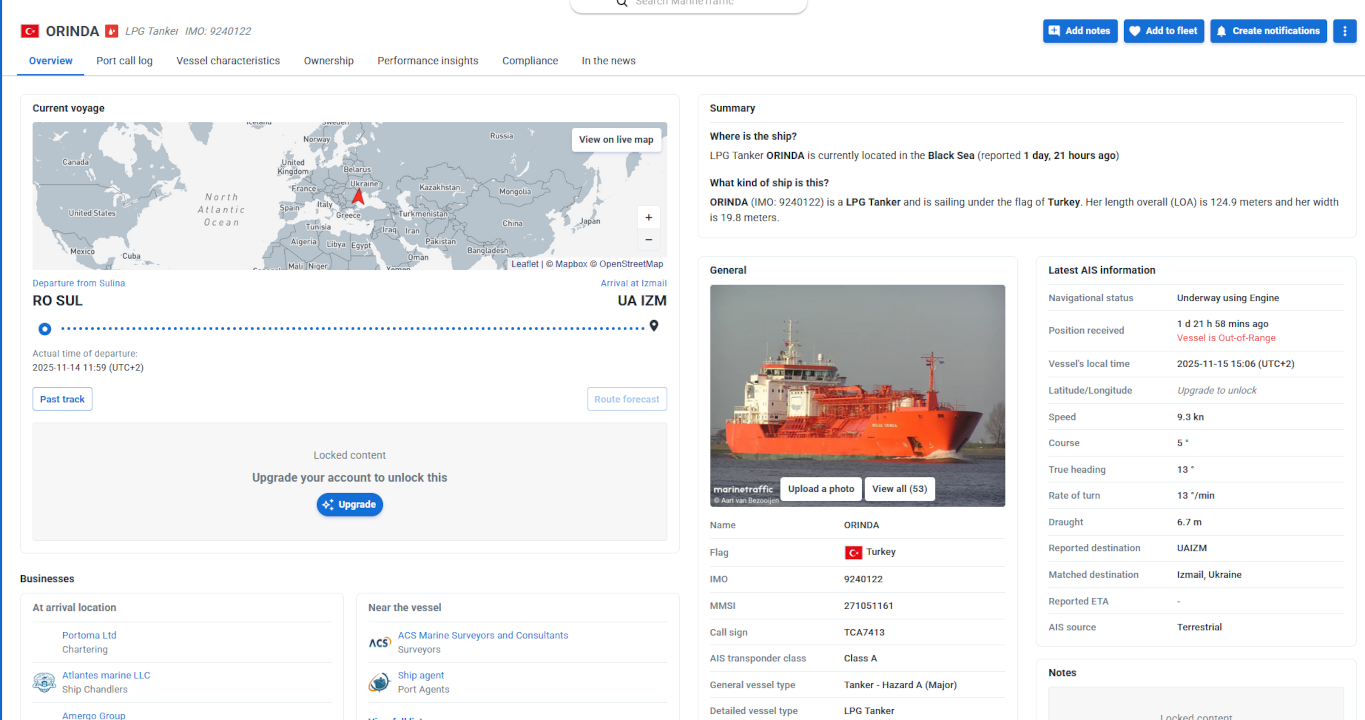The height and width of the screenshot is (720, 1365).
Task: View all 53 vessel photos
Action: [900, 489]
